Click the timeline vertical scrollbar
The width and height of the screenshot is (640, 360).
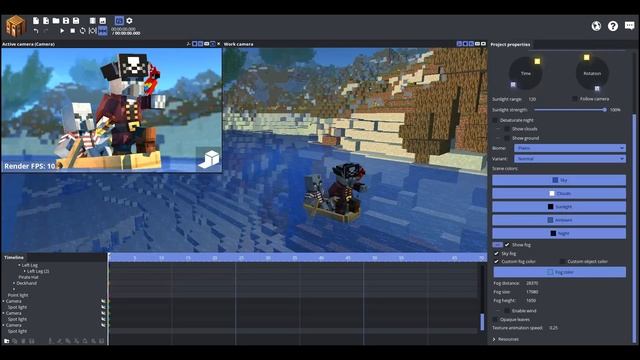pos(482,322)
